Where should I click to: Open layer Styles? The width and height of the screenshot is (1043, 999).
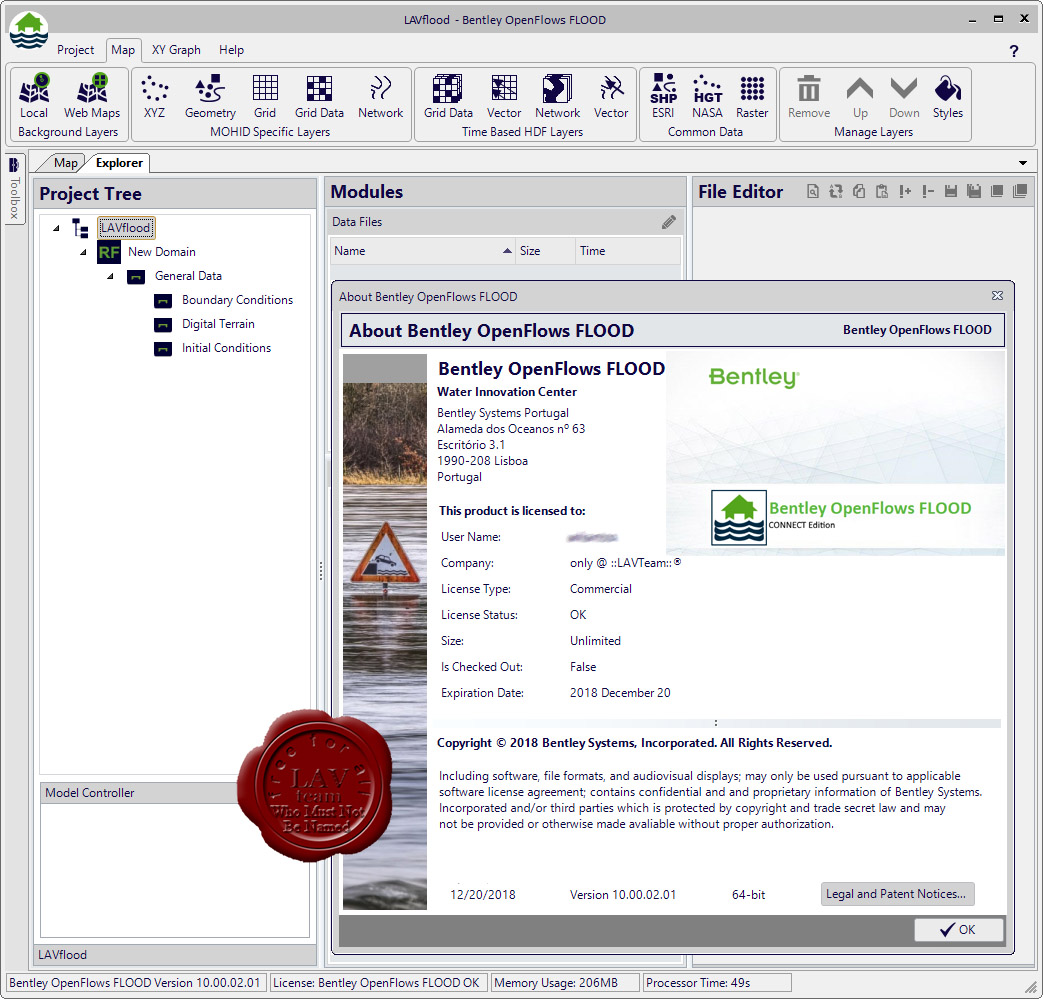tap(948, 96)
